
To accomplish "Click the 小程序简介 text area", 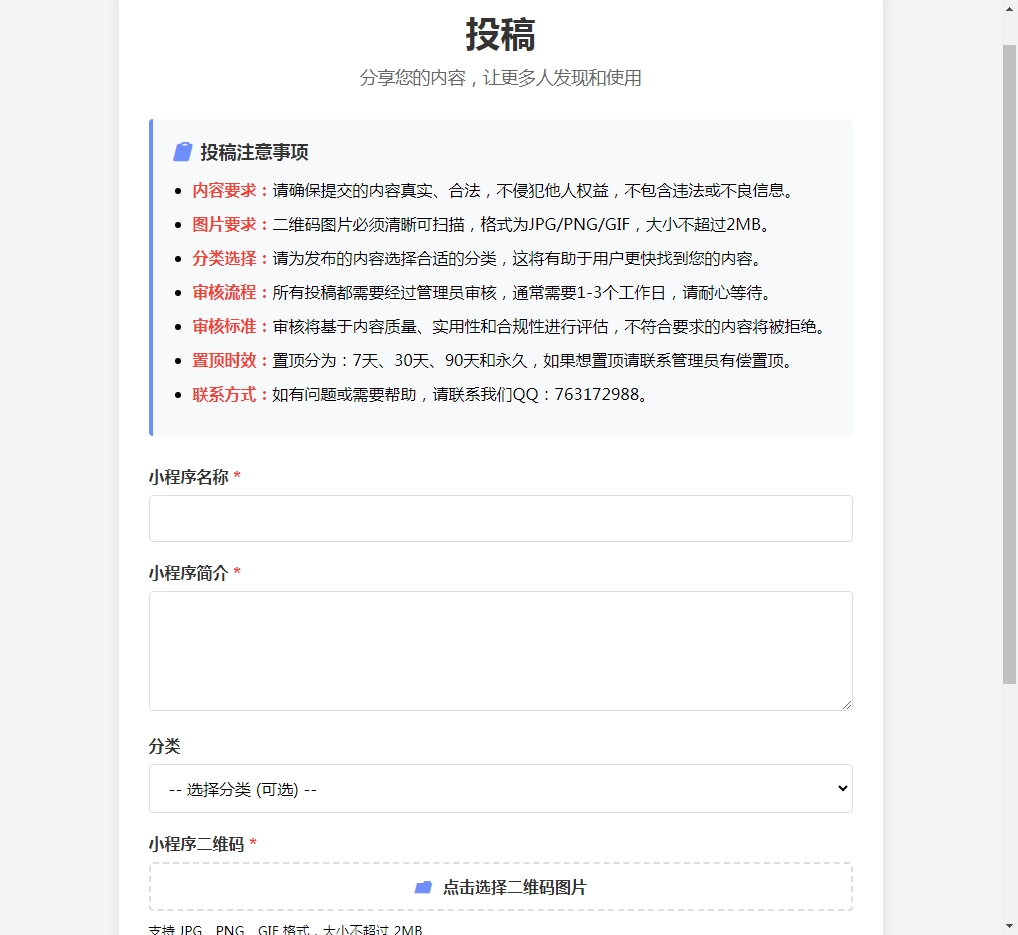I will click(500, 648).
